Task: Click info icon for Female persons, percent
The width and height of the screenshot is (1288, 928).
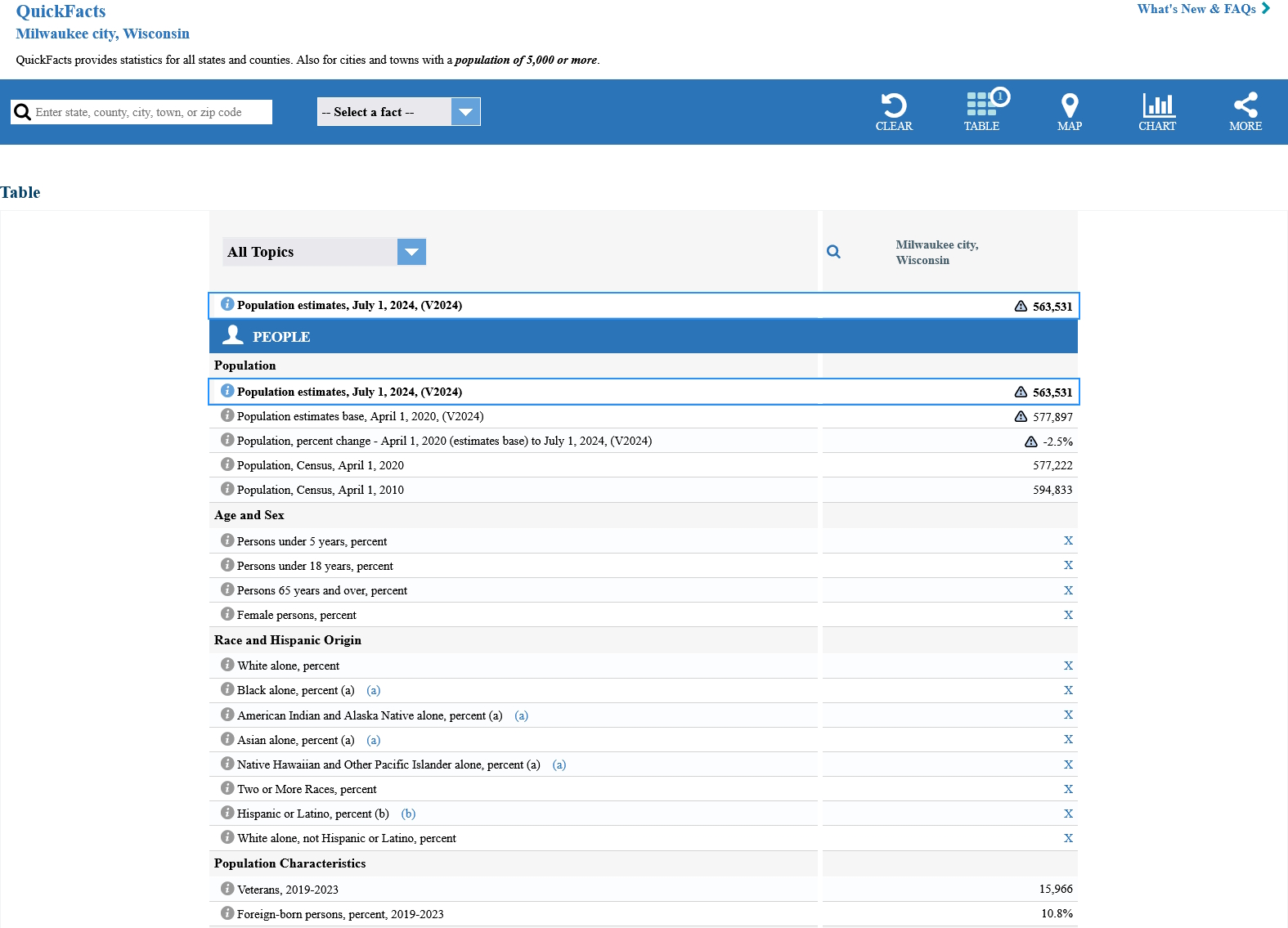Action: [227, 614]
